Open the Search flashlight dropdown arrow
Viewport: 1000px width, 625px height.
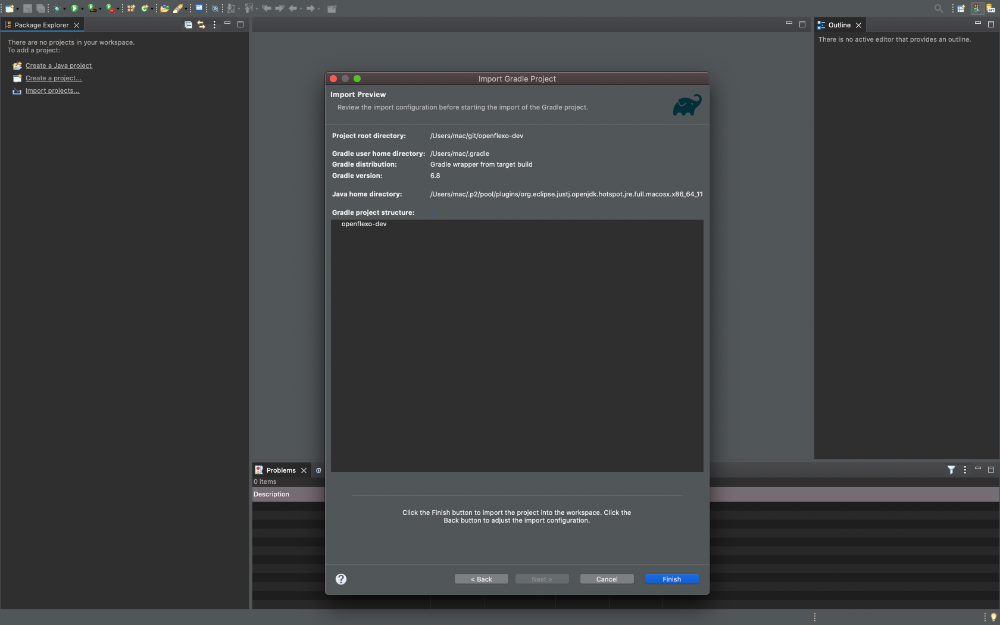pos(186,9)
